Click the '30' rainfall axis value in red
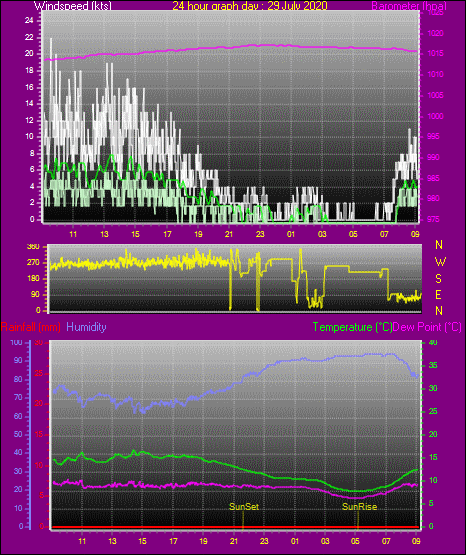466x555 pixels. point(39,342)
